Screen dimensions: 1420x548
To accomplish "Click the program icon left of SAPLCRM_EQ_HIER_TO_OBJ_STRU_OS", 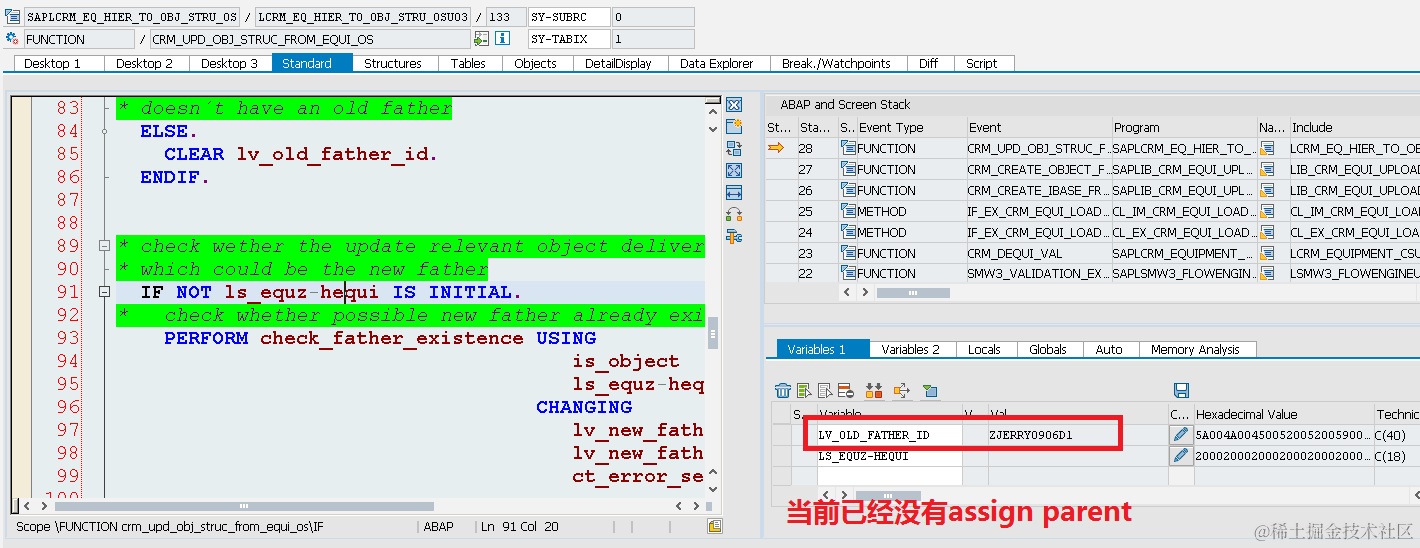I will click(x=12, y=17).
